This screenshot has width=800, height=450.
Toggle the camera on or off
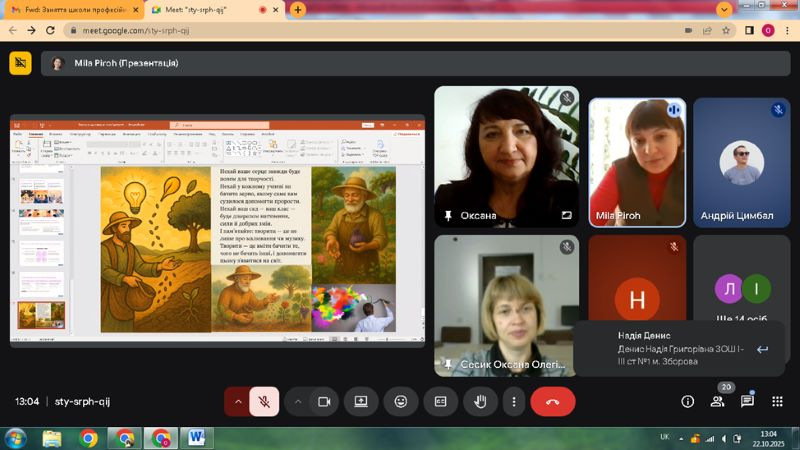[323, 401]
